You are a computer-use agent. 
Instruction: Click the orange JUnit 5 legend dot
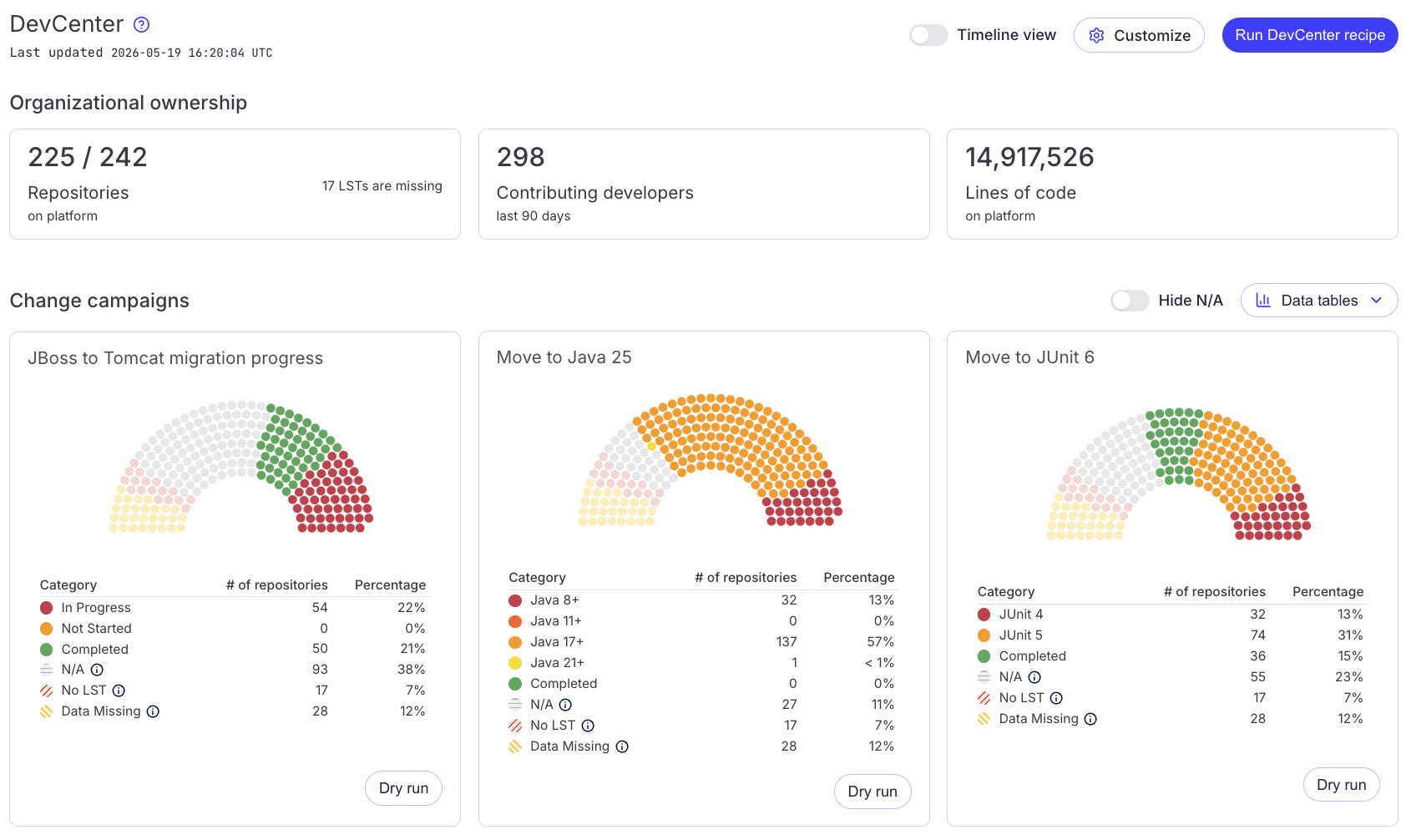click(984, 635)
